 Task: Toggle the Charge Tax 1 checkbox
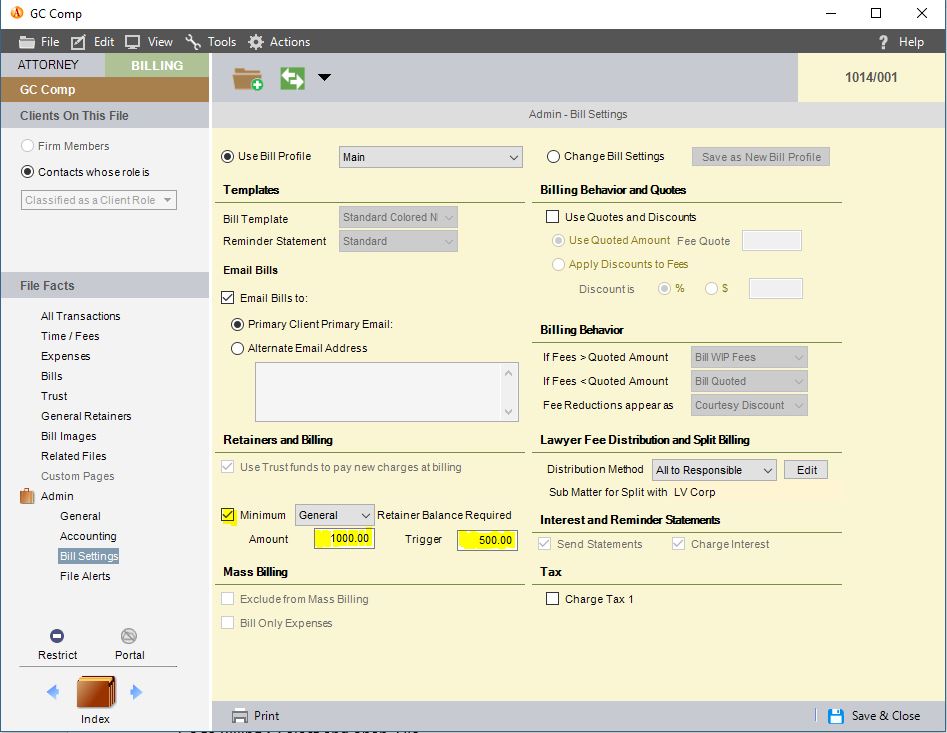[552, 598]
